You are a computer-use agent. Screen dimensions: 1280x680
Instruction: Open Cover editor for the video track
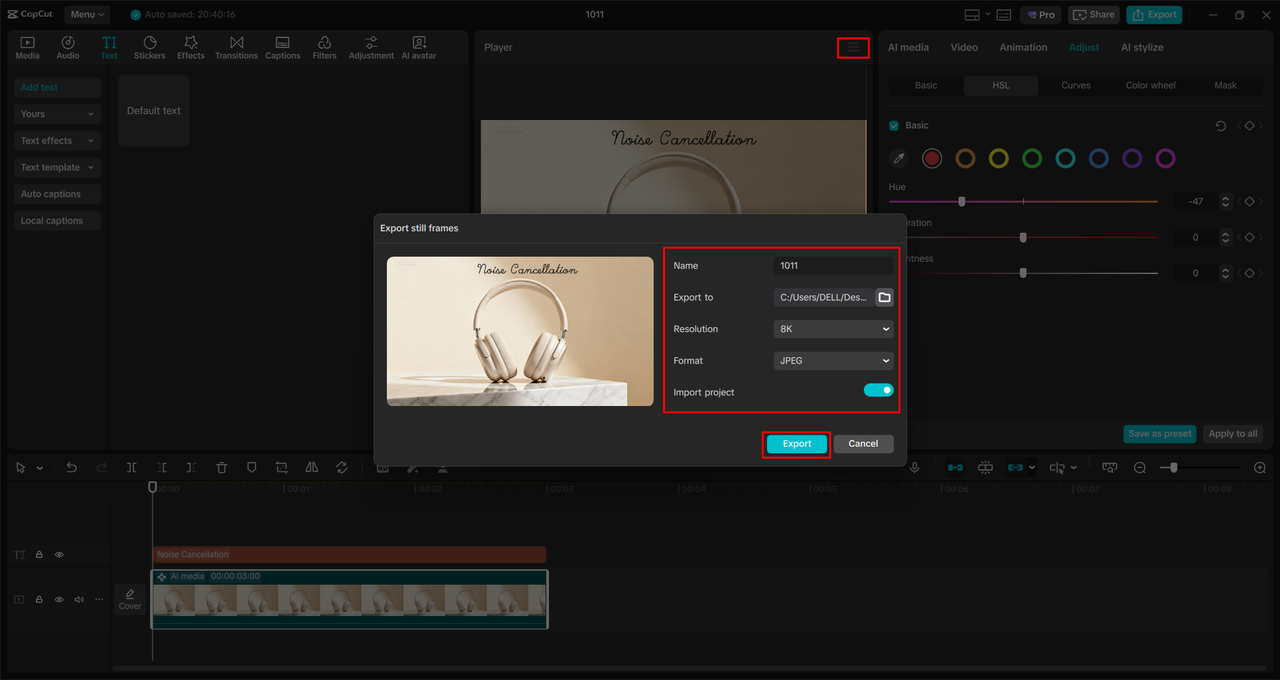(x=130, y=599)
